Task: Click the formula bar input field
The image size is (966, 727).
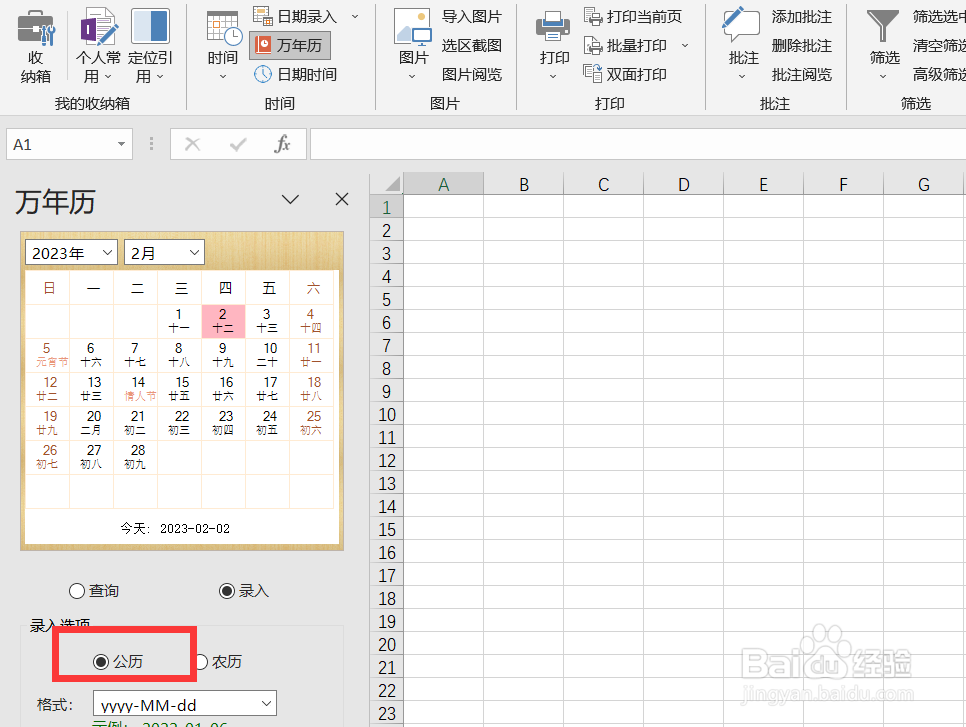Action: [x=638, y=144]
